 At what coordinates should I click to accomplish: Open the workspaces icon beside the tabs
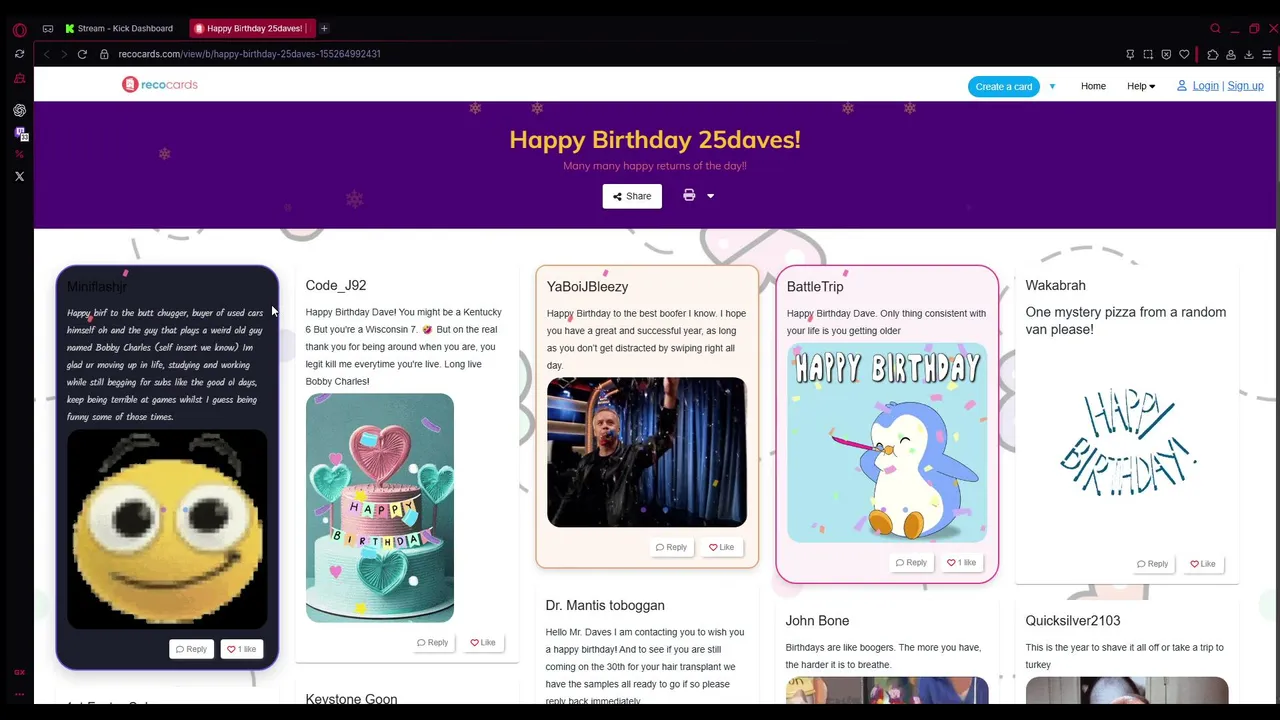pyautogui.click(x=47, y=28)
